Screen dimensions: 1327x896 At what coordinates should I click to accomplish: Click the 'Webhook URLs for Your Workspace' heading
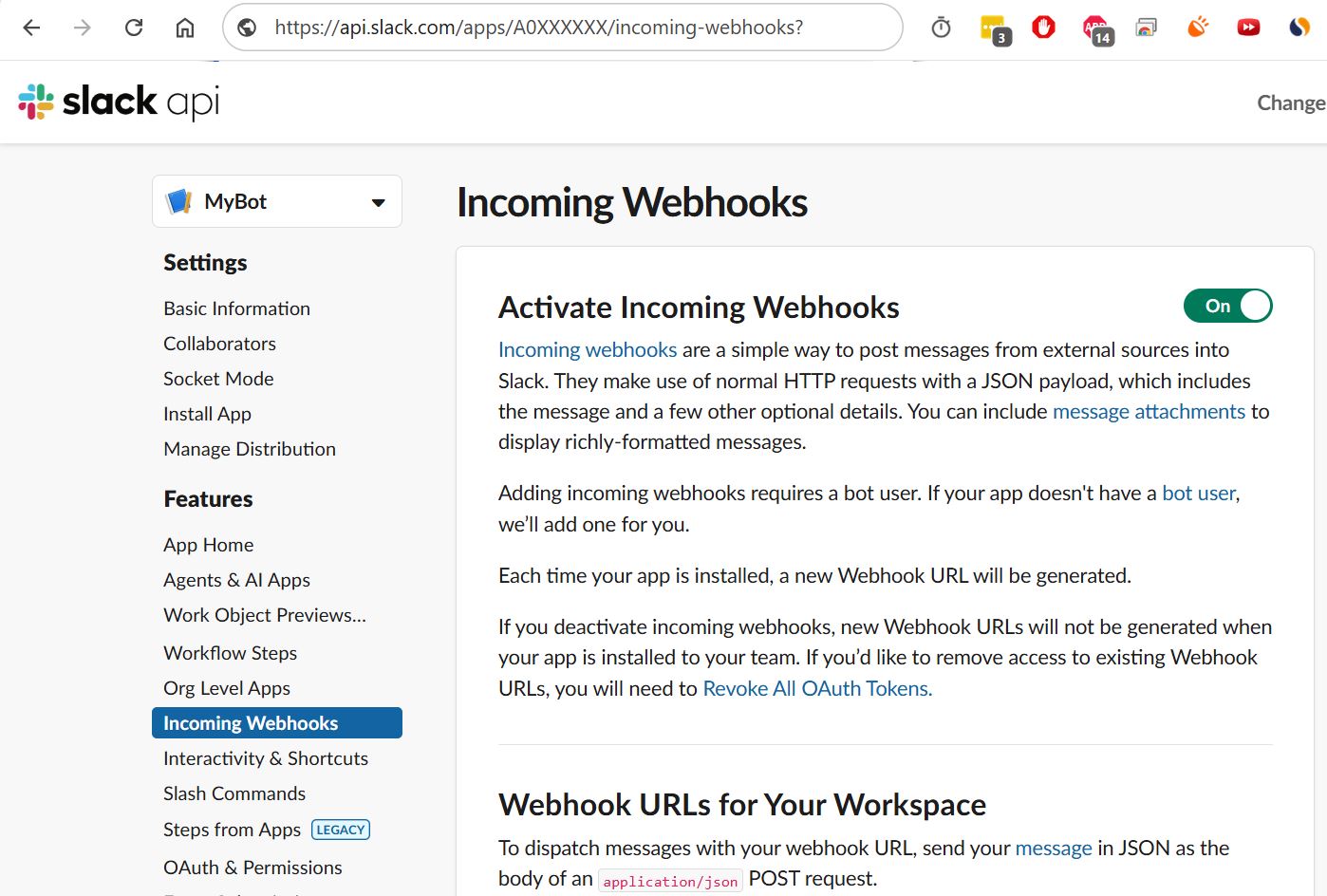click(x=742, y=805)
